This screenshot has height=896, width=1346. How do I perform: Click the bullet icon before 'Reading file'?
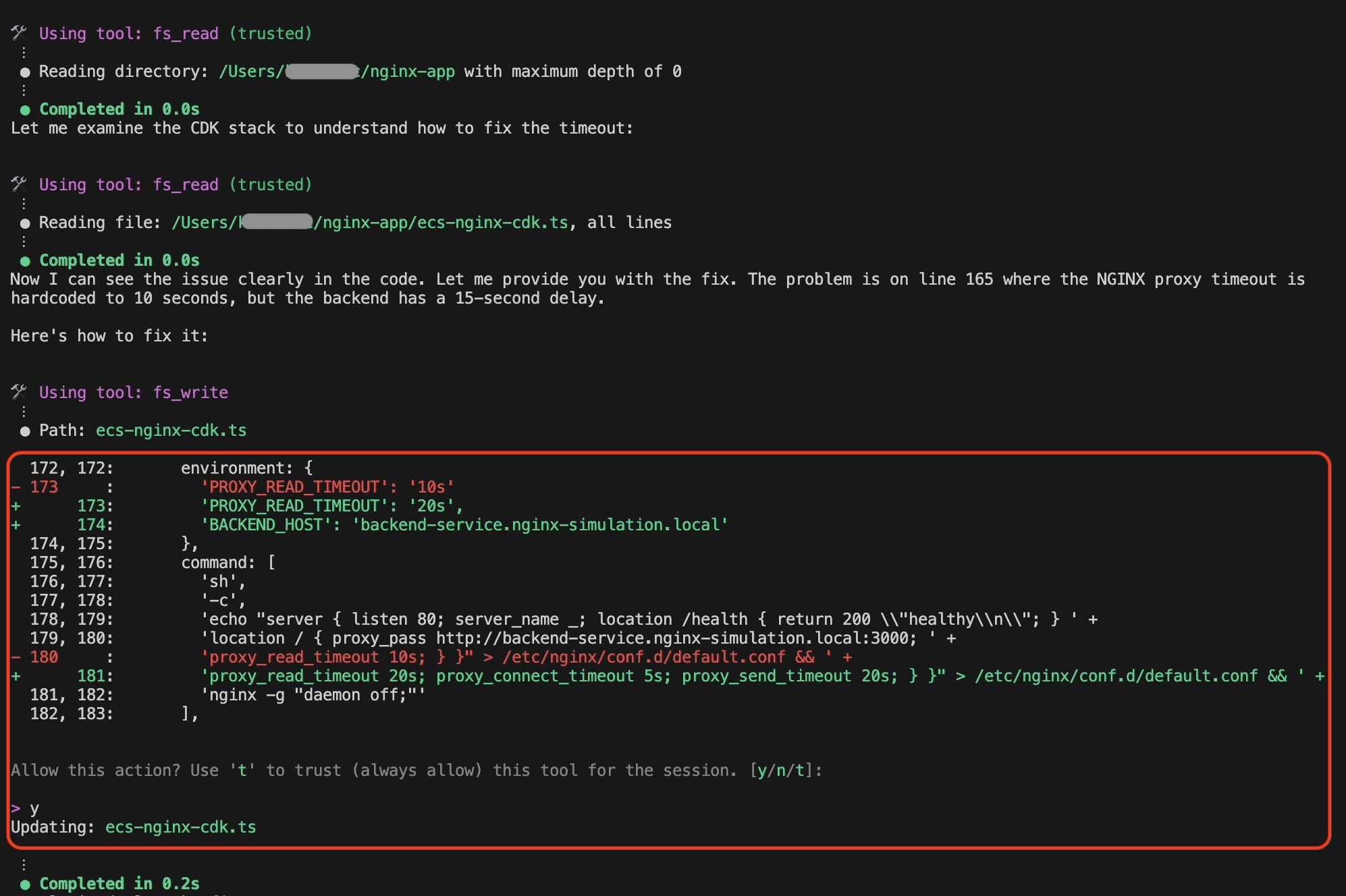coord(24,222)
